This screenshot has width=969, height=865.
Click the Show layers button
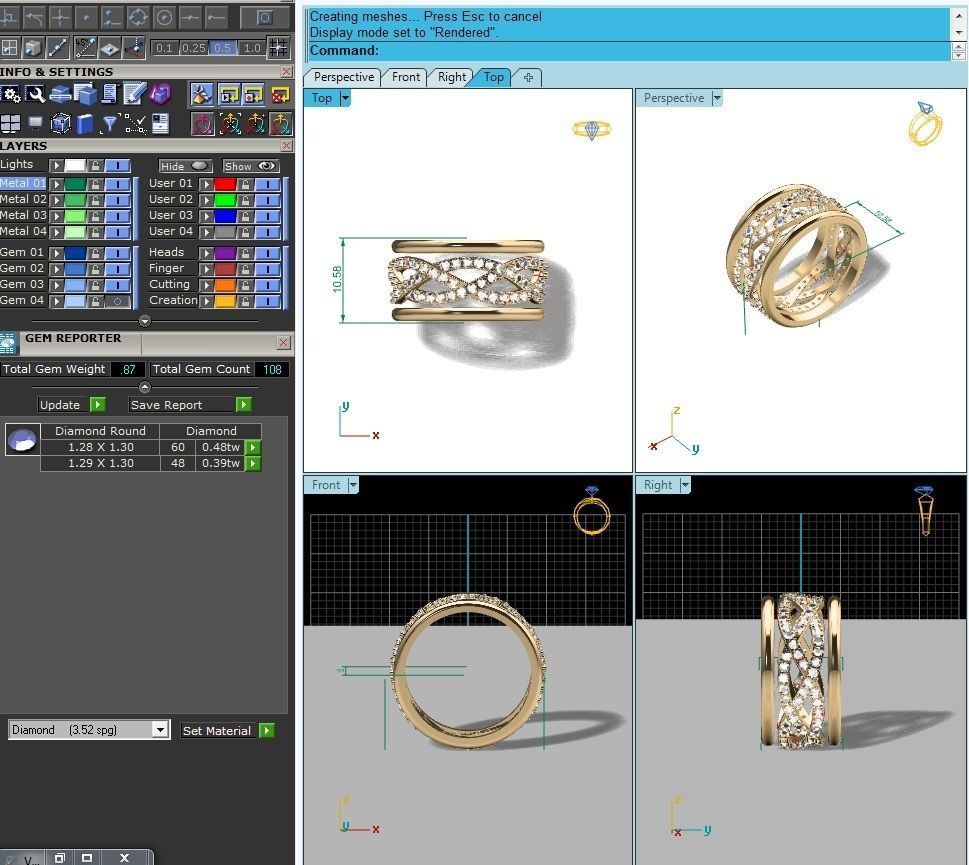(250, 166)
